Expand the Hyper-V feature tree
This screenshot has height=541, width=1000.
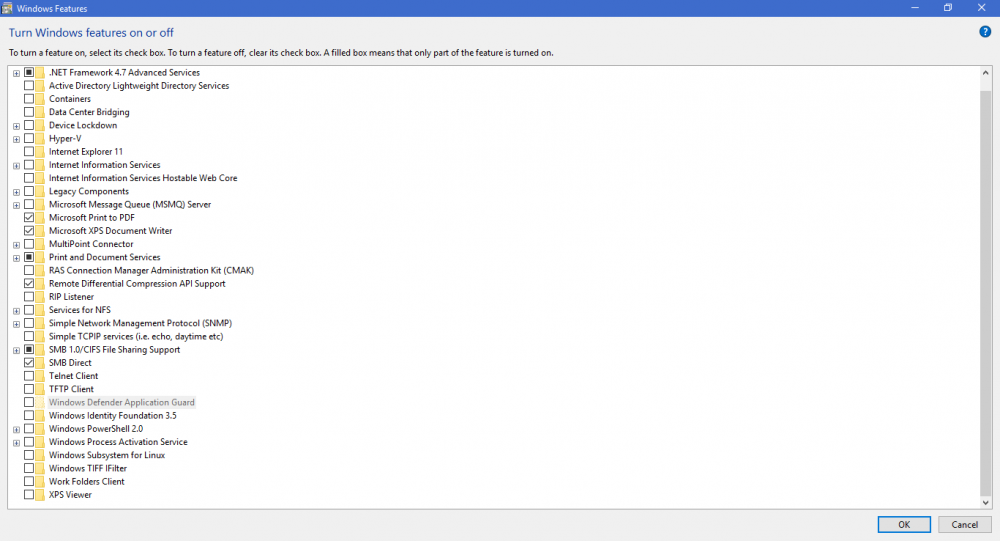coord(16,139)
